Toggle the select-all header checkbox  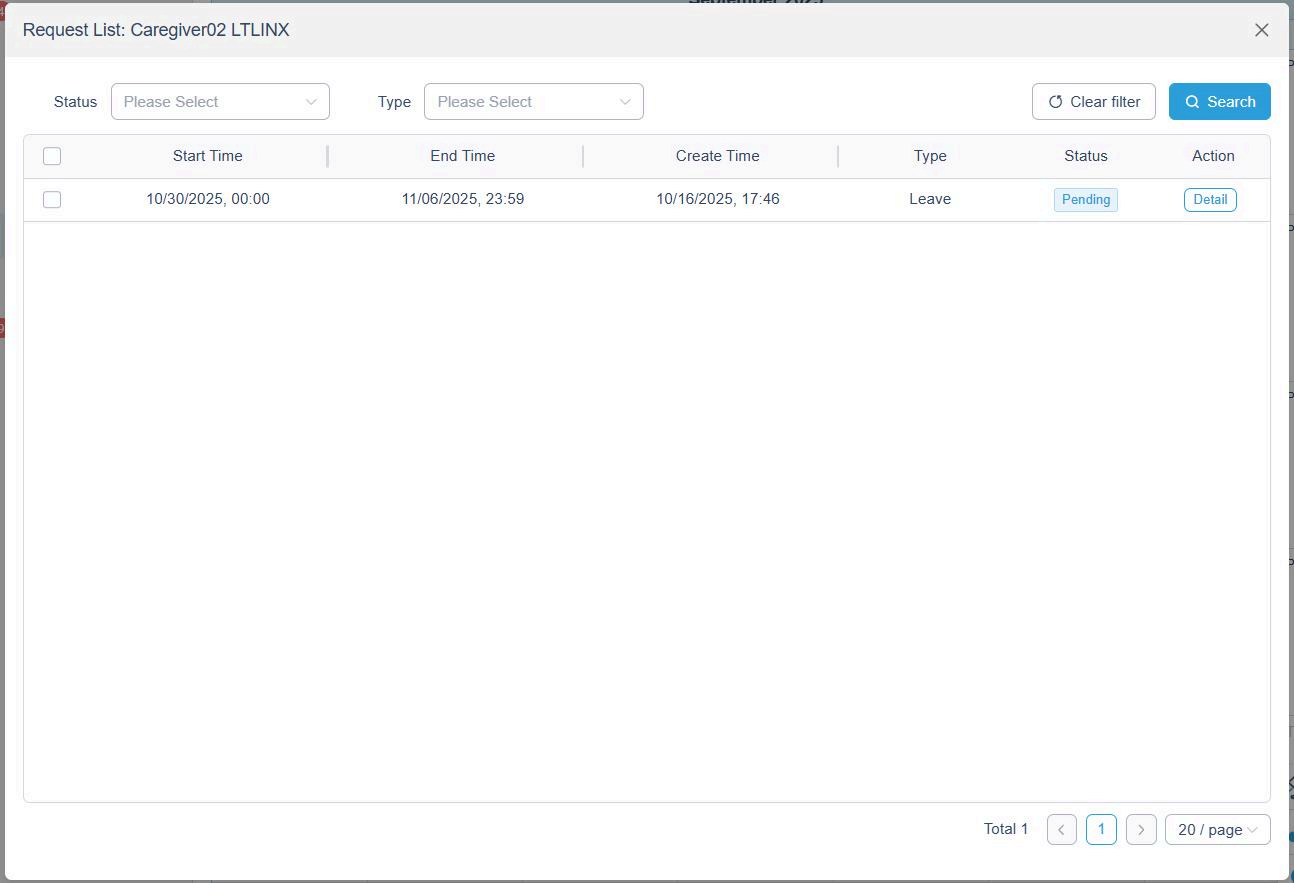coord(52,156)
